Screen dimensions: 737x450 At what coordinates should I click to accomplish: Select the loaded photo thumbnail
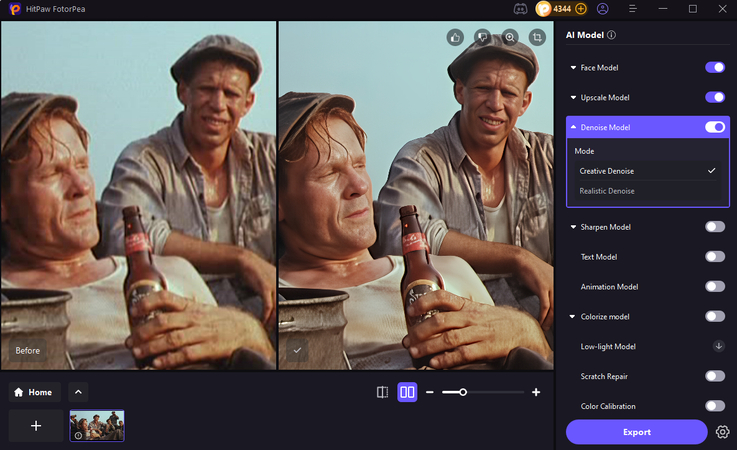click(97, 426)
